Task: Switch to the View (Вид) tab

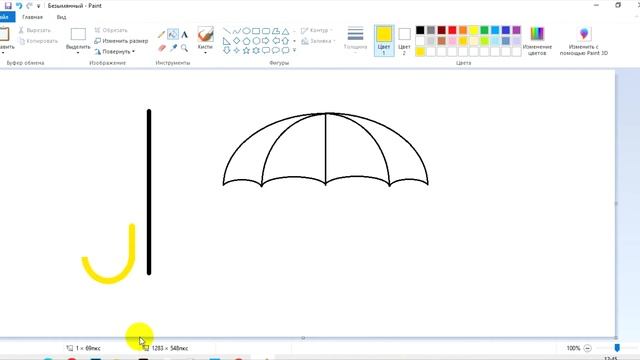Action: pos(61,17)
